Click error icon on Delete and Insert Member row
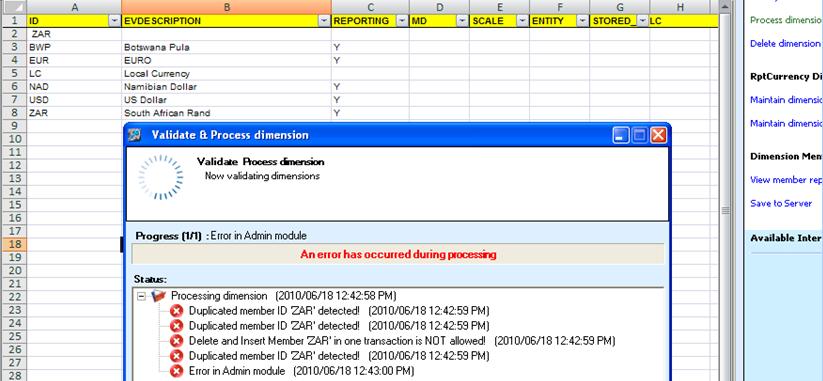Viewport: 823px width, 381px height. coord(177,341)
